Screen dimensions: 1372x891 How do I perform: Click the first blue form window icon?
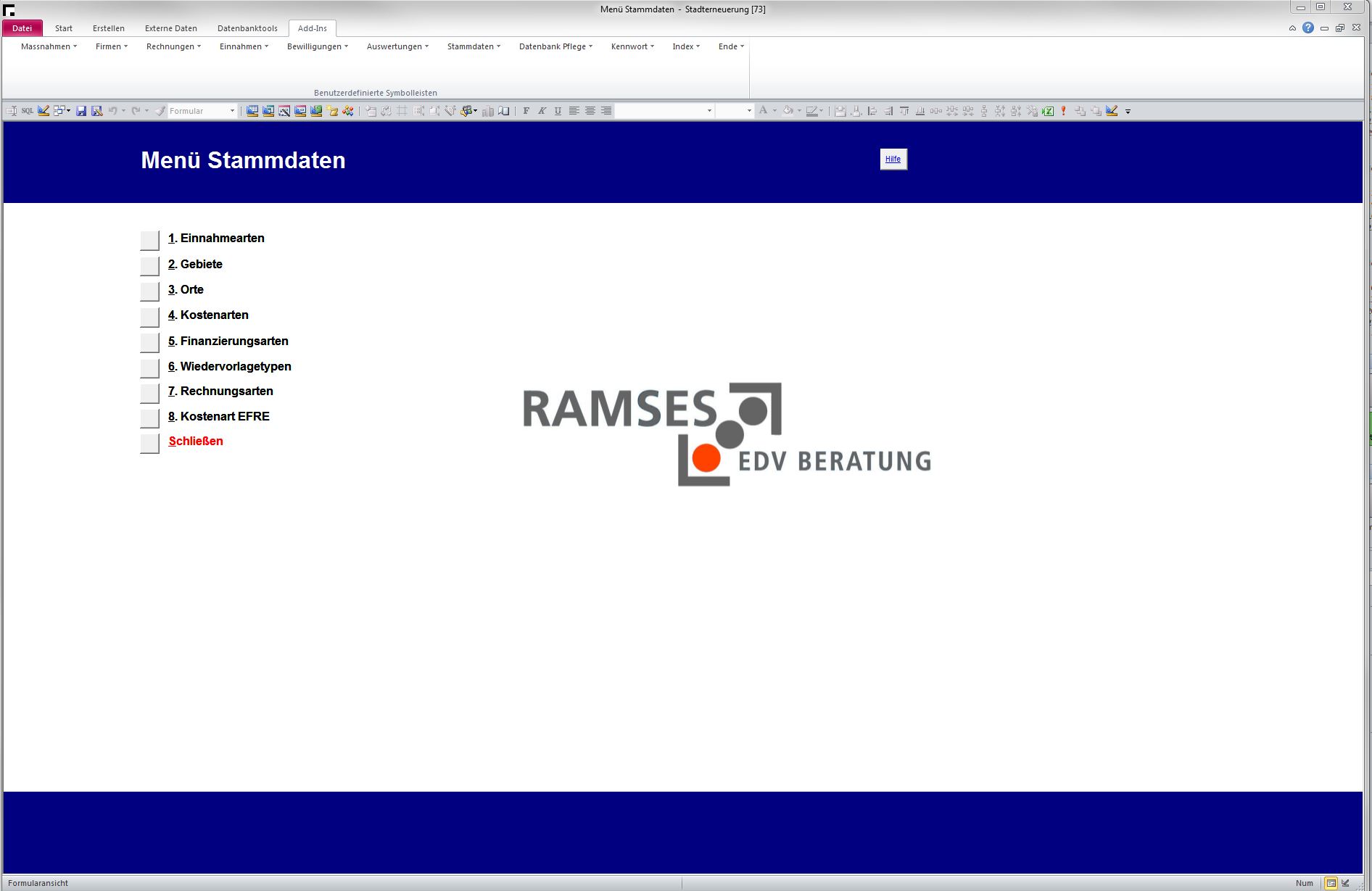pos(252,111)
